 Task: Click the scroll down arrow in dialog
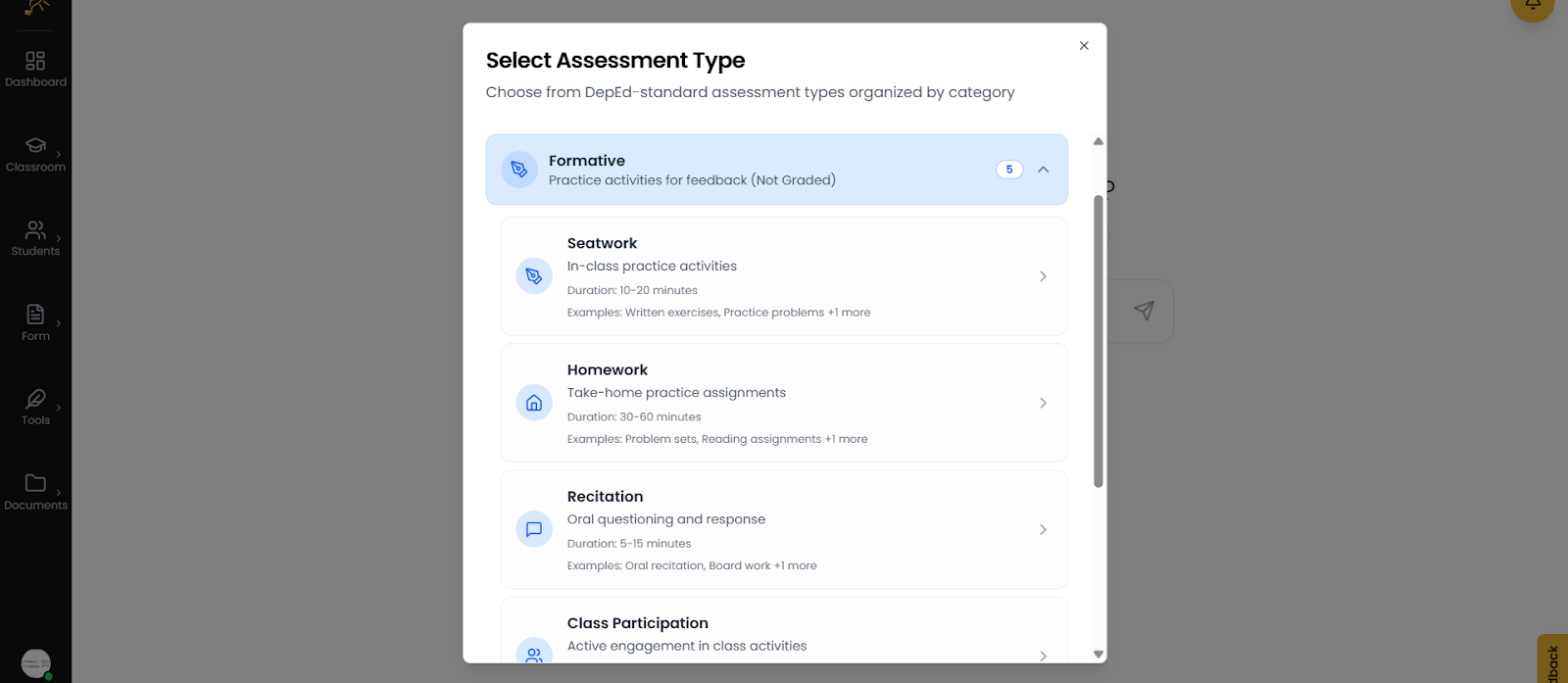coord(1099,654)
